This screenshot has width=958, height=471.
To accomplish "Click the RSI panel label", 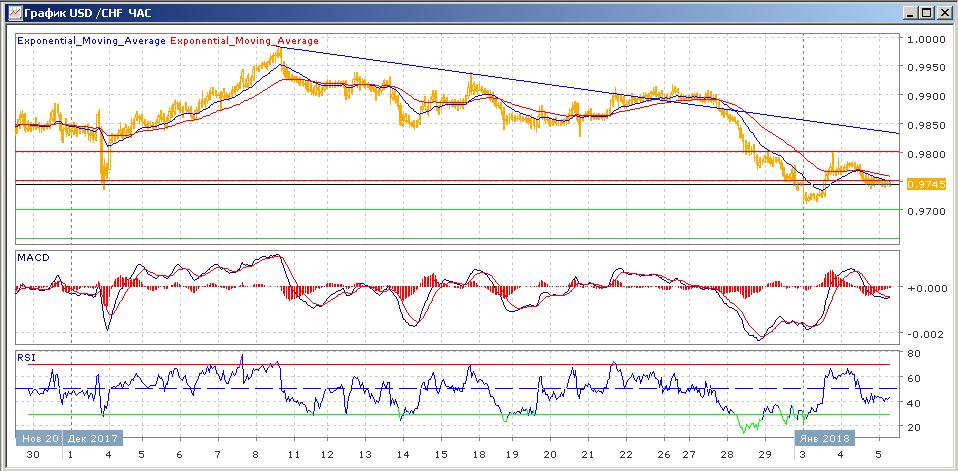I will [x=28, y=356].
